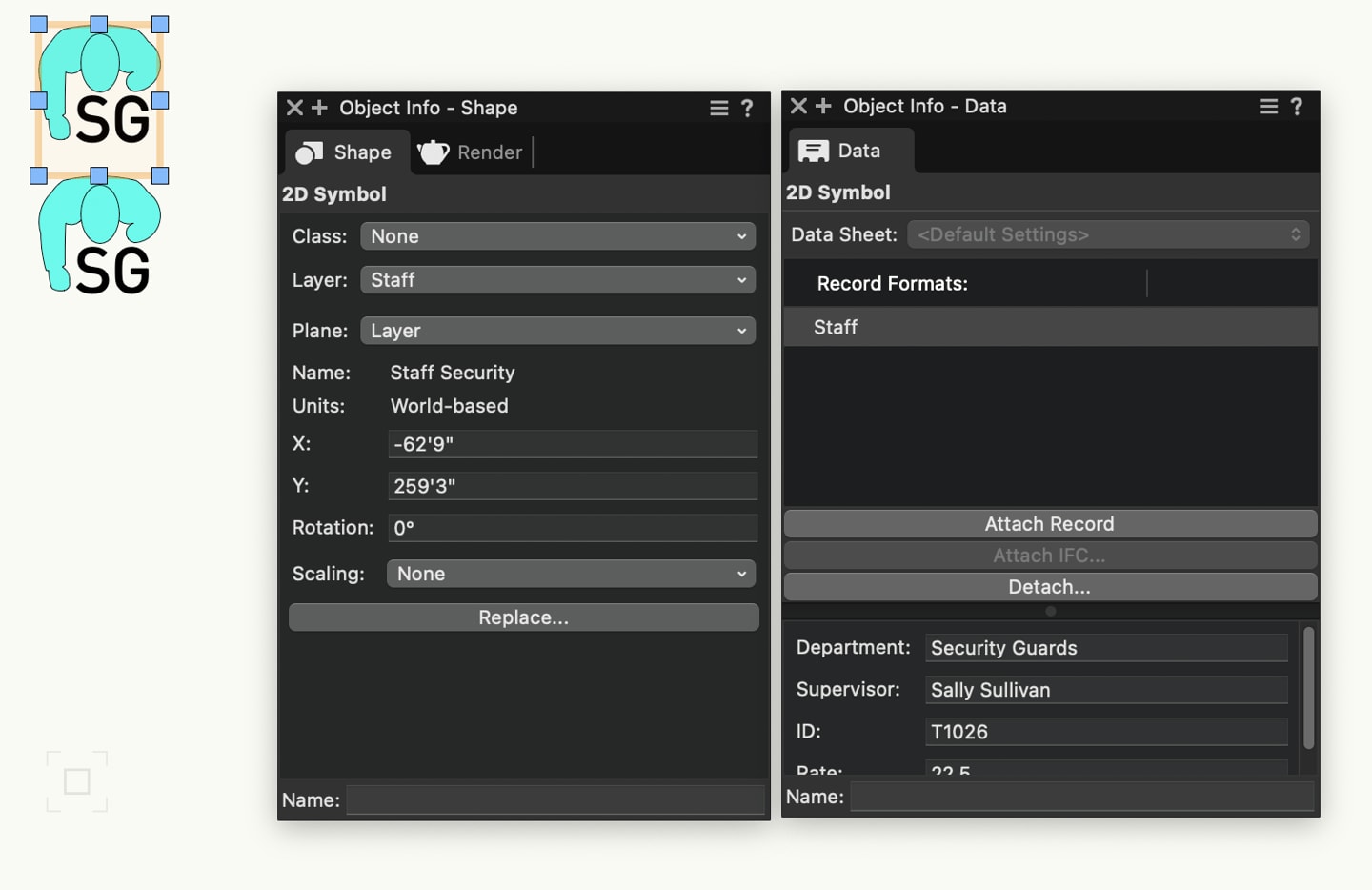Image resolution: width=1372 pixels, height=890 pixels.
Task: Click the World-based units text
Action: (450, 406)
